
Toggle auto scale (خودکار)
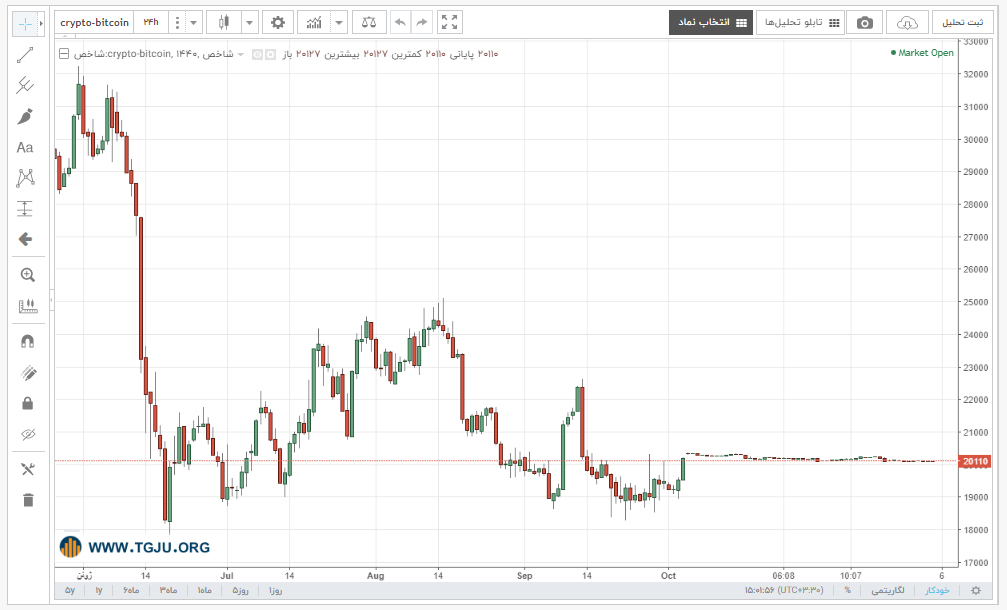pyautogui.click(x=937, y=590)
